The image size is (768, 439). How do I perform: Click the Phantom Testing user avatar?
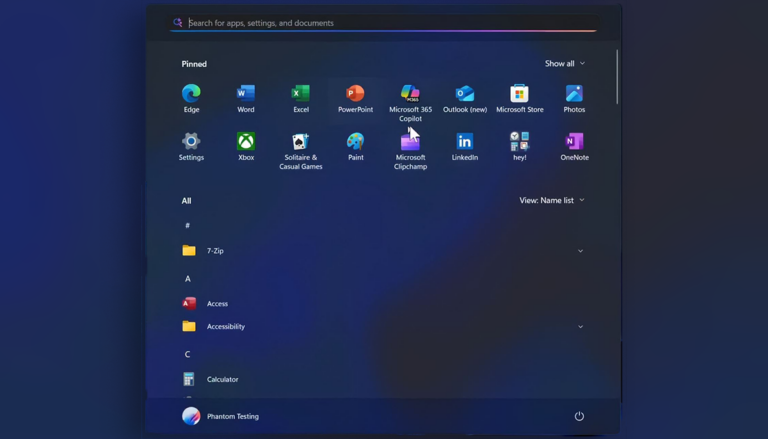click(191, 416)
